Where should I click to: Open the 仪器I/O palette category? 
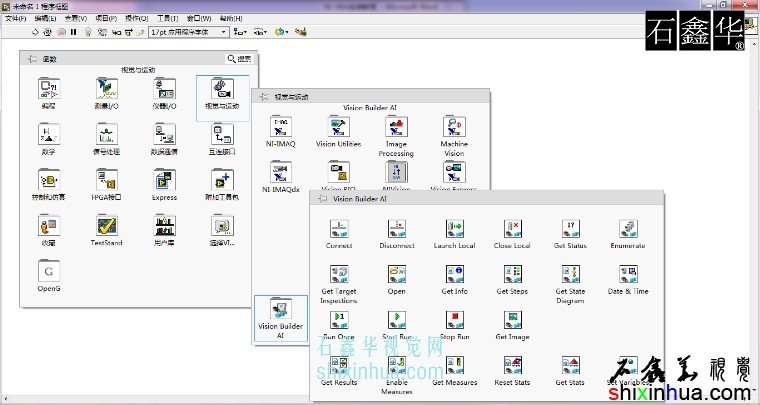pyautogui.click(x=164, y=93)
